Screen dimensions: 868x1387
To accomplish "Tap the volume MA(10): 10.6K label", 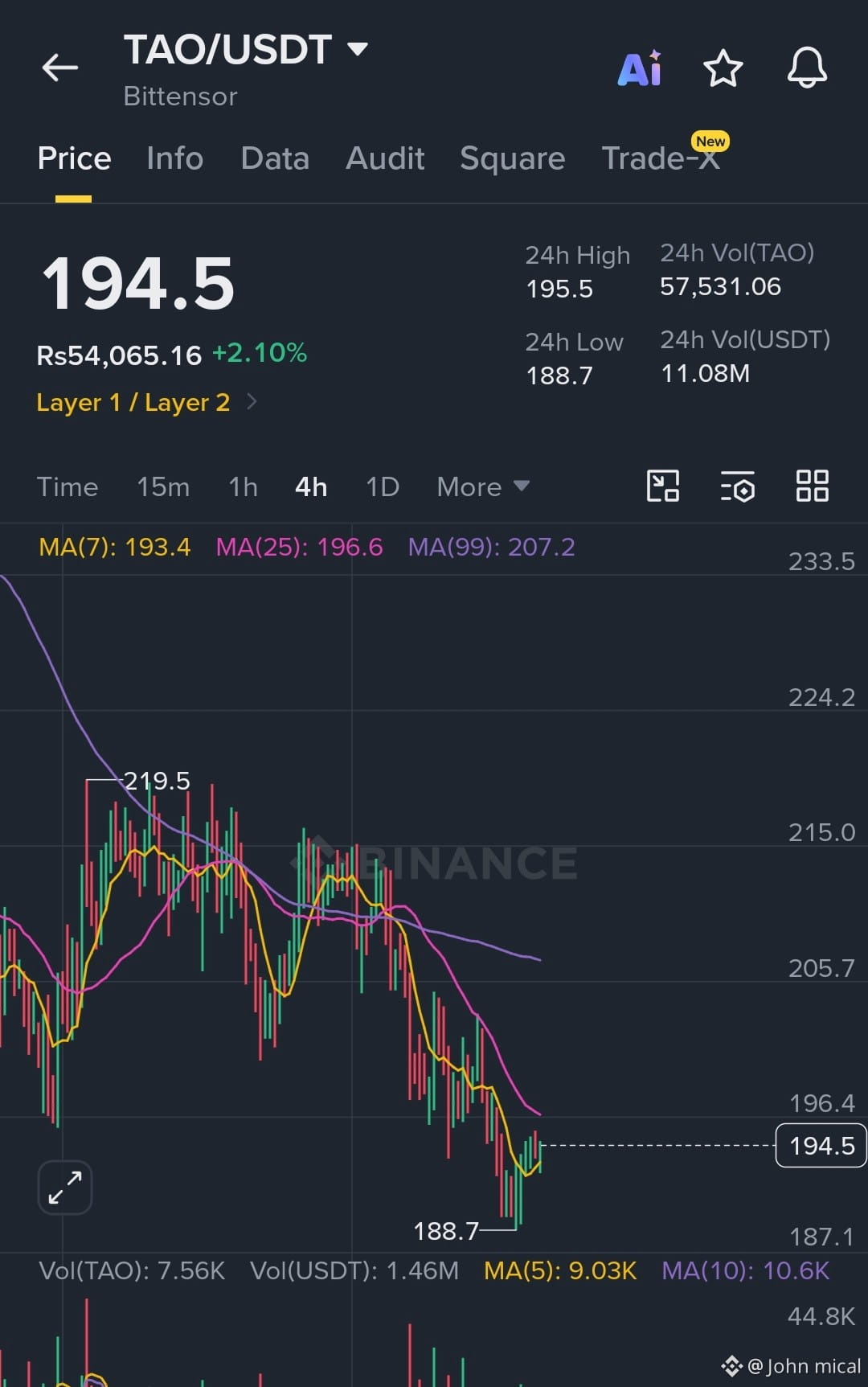I will 746,1270.
